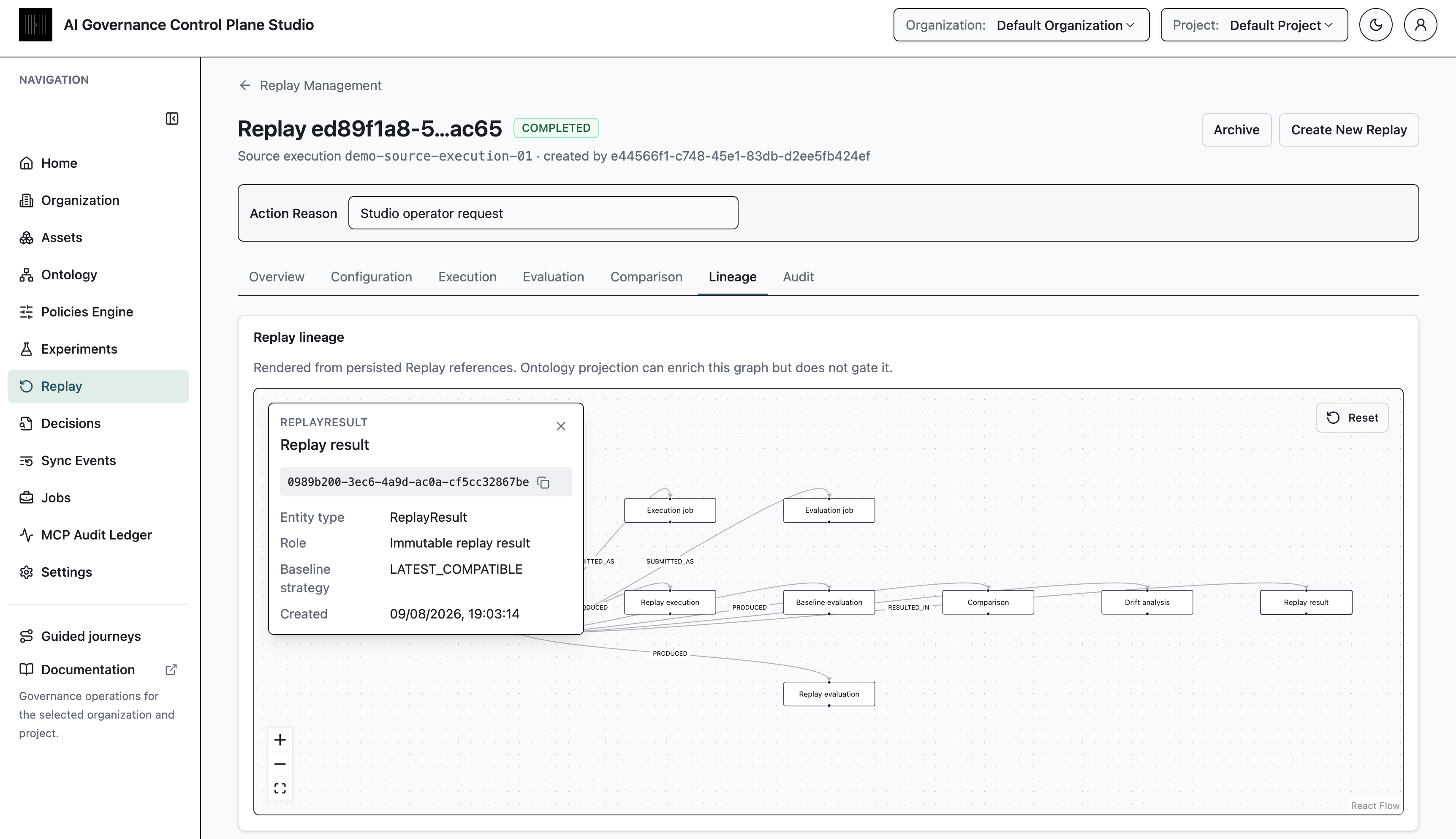Click the SUBMITTED_AS edge label
This screenshot has width=1456, height=839.
[x=670, y=561]
